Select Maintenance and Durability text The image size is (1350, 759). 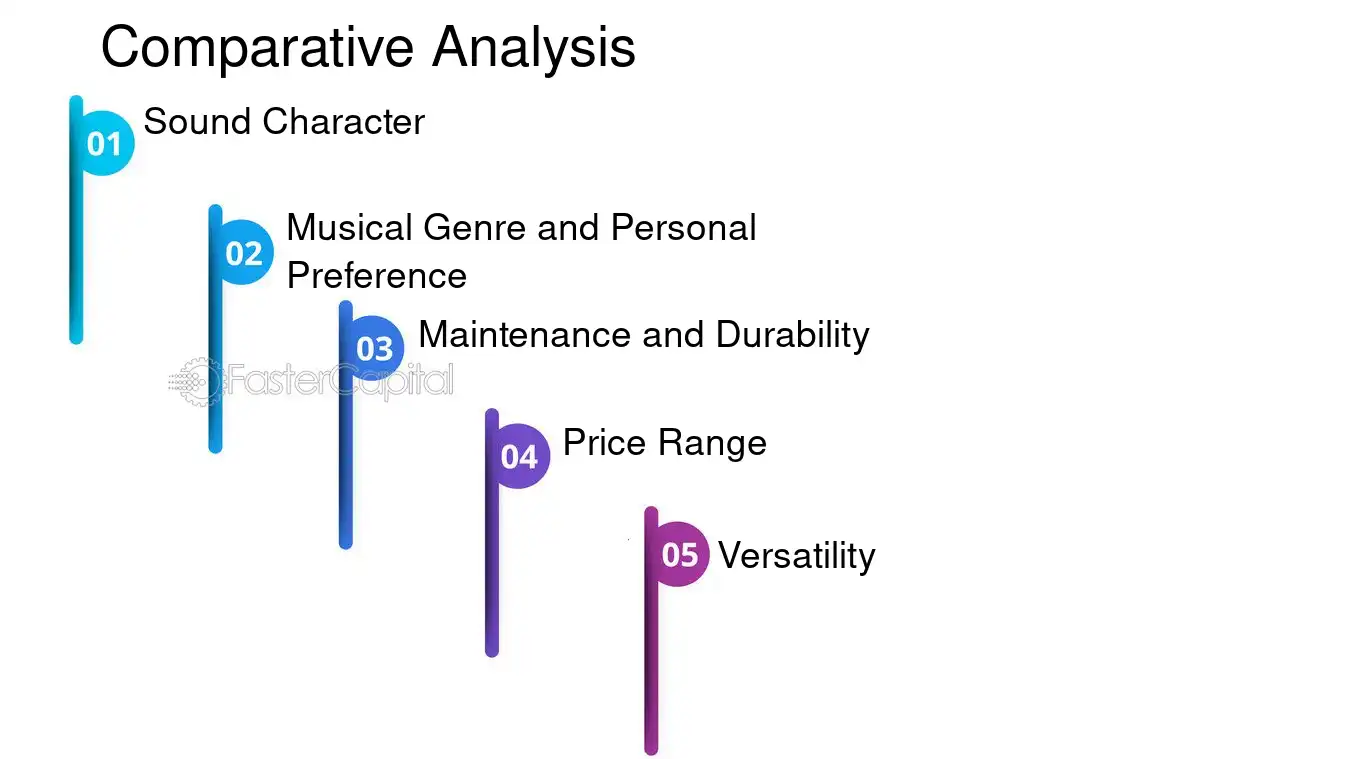coord(644,334)
